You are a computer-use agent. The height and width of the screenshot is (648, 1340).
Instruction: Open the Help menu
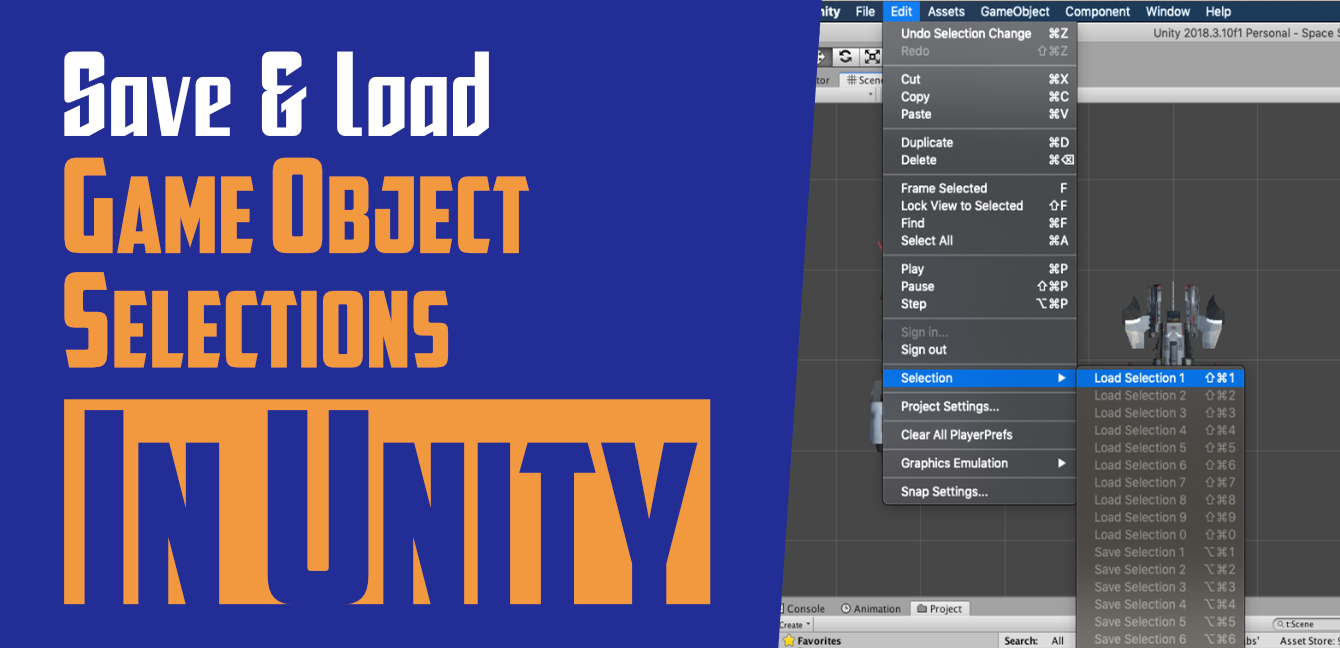pos(1218,12)
